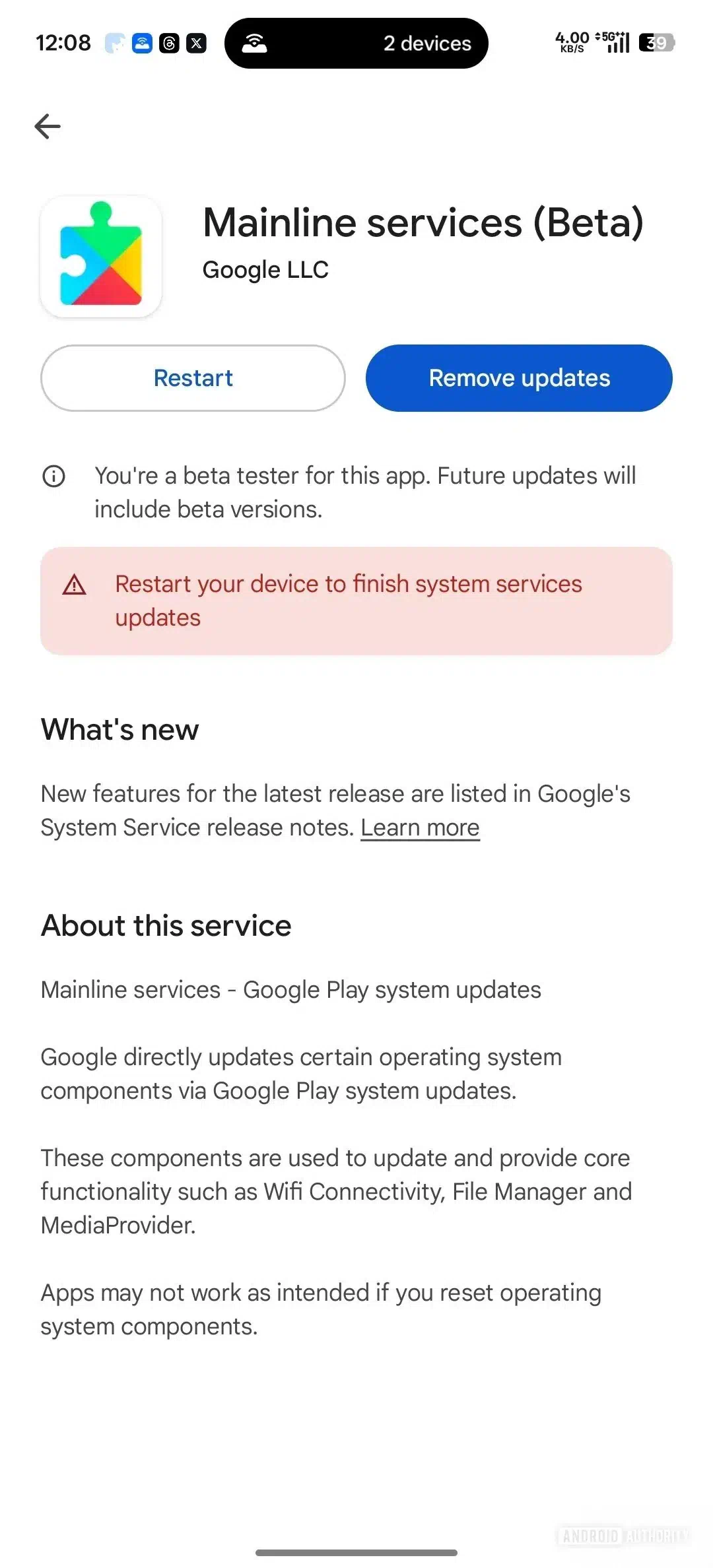Tap the network speed KB/S indicator
The image size is (713, 1568).
(572, 42)
